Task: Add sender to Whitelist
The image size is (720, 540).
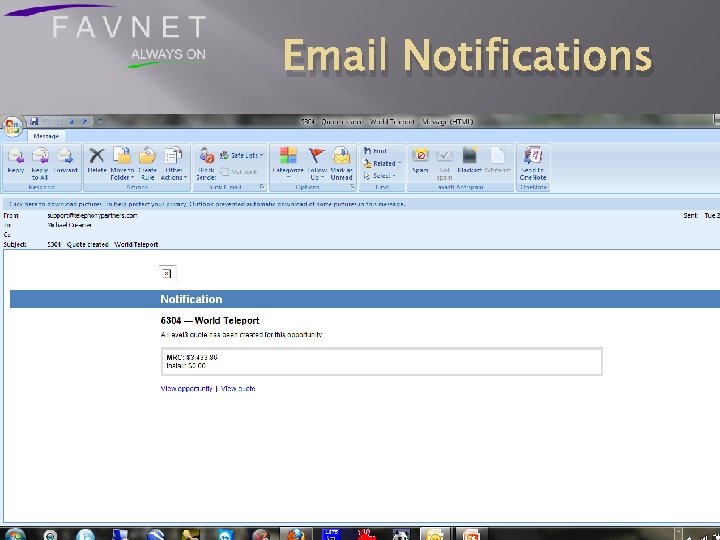Action: pos(497,161)
